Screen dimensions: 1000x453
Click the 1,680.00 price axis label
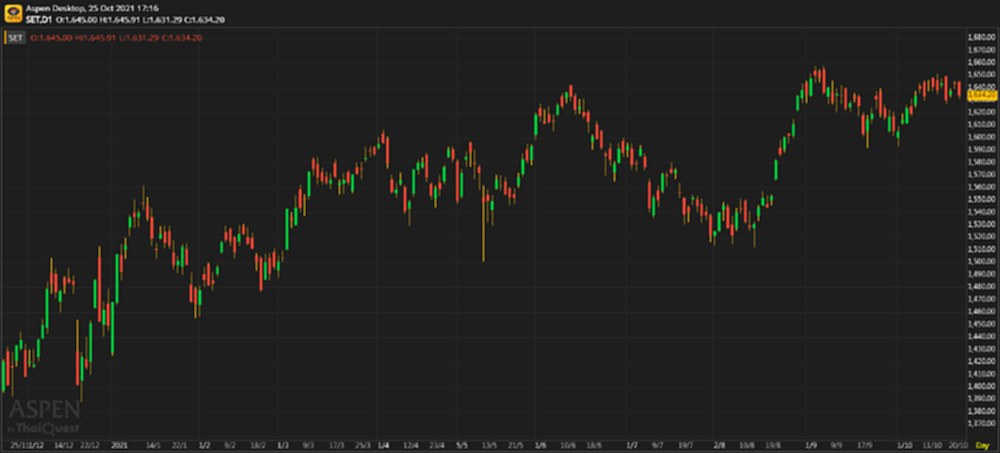[x=982, y=37]
